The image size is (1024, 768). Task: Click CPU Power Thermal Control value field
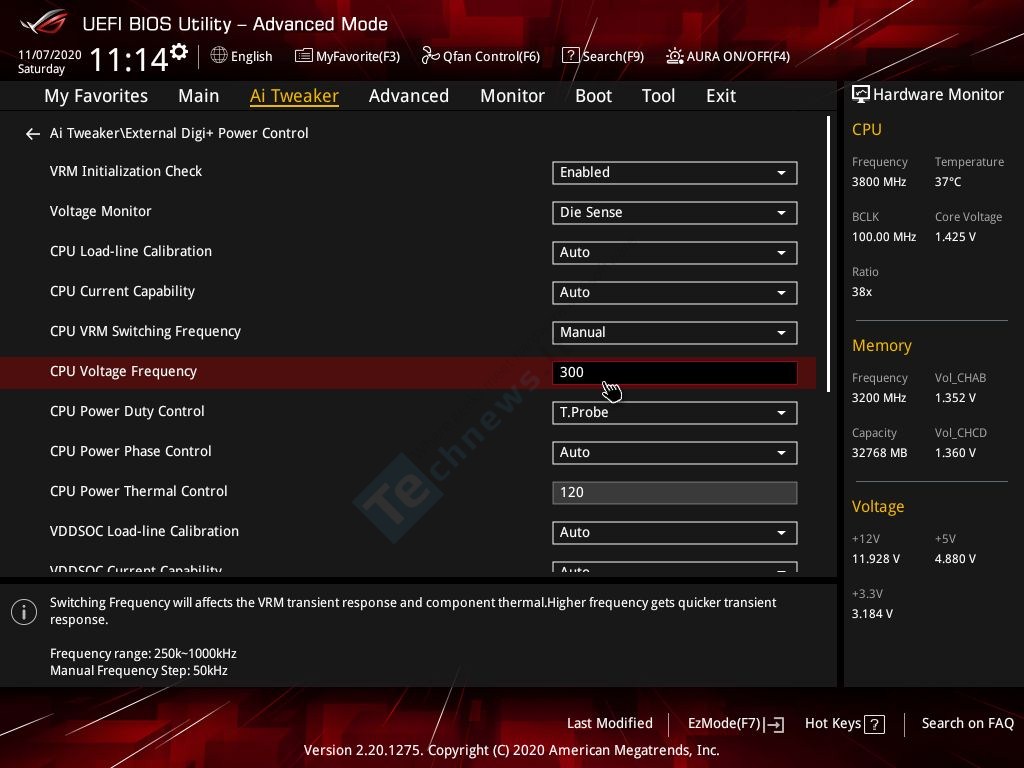click(675, 492)
